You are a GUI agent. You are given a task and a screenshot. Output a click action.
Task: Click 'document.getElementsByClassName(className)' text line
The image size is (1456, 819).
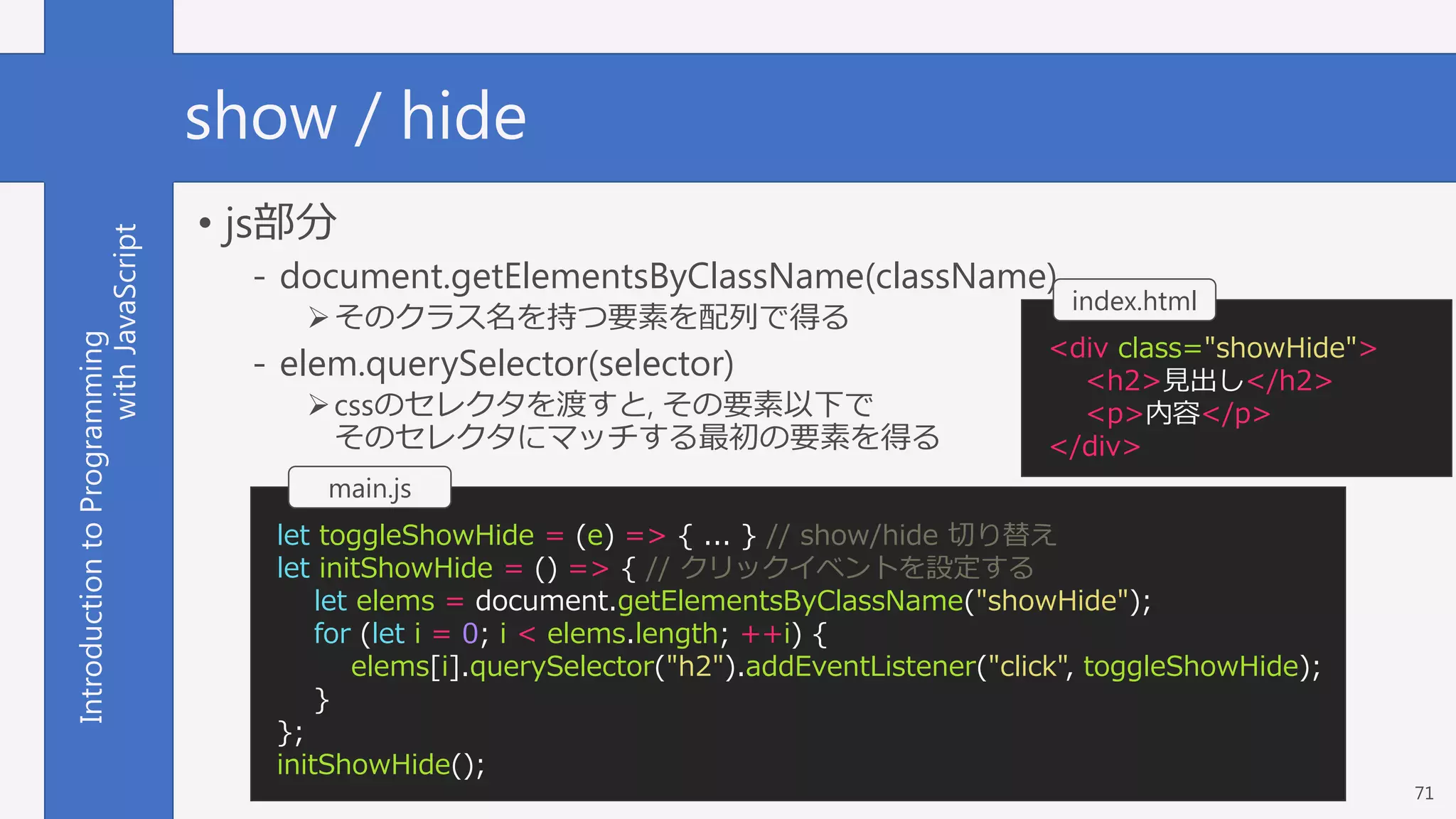coord(668,276)
